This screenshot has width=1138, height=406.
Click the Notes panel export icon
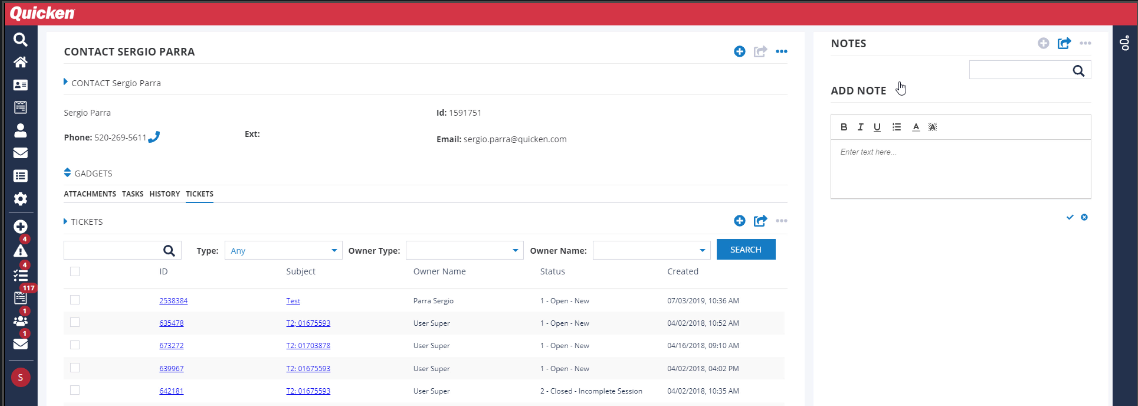(1064, 44)
